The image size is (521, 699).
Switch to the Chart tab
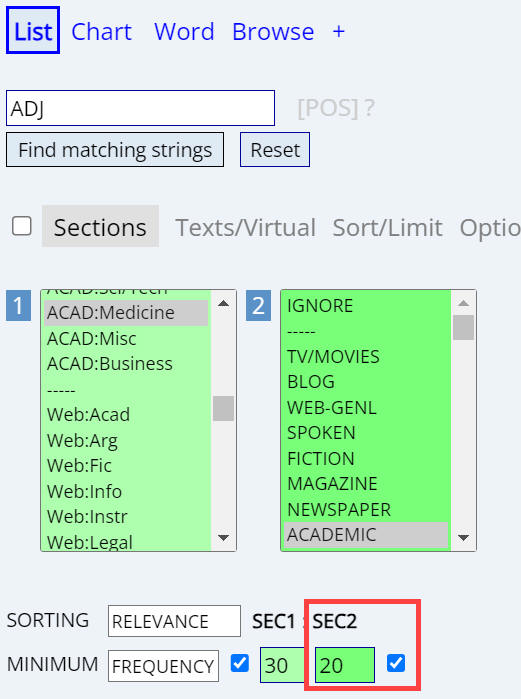pos(102,32)
